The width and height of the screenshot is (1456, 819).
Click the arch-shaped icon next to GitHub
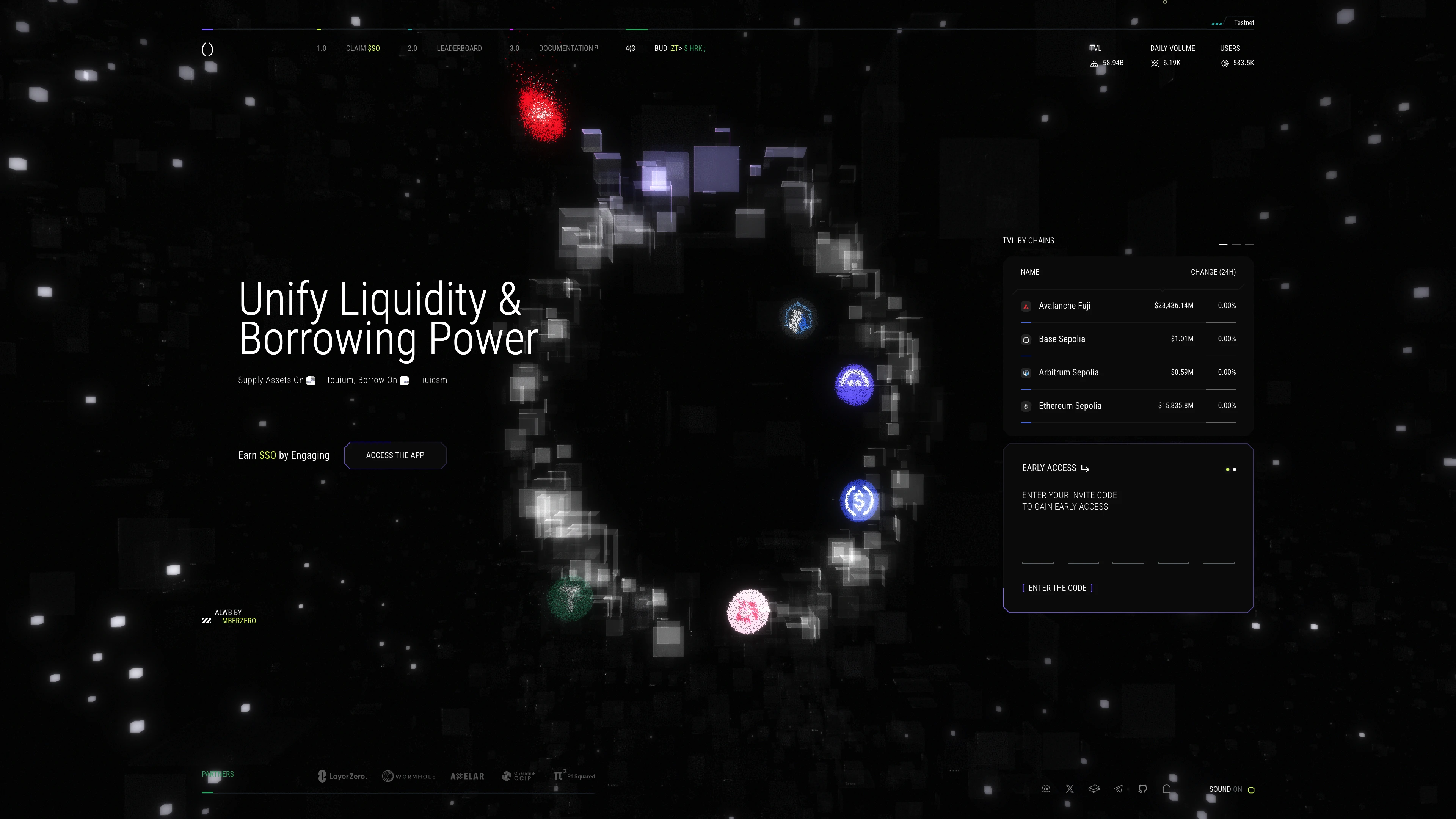(x=1167, y=789)
